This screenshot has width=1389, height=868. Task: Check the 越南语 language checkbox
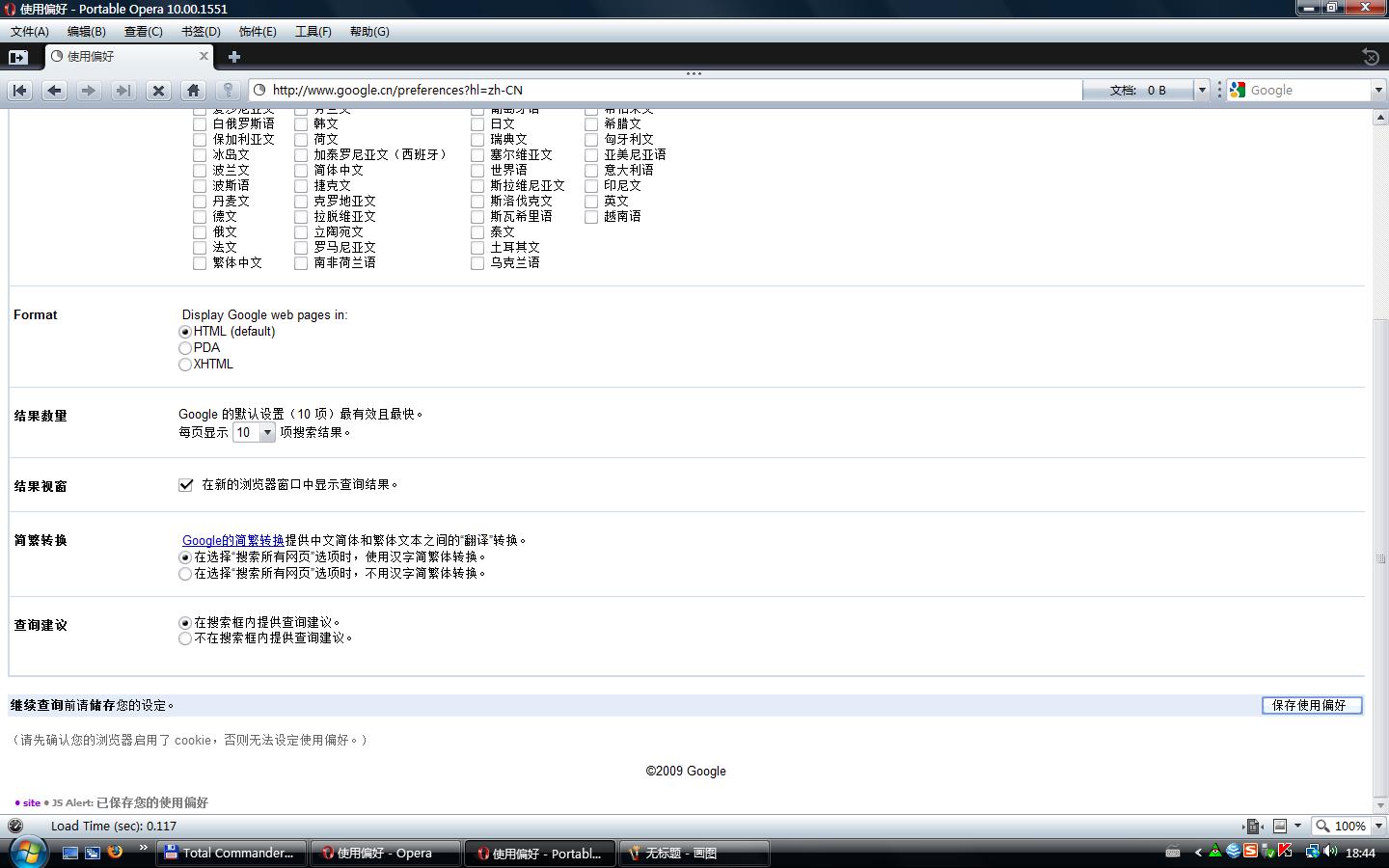[x=591, y=216]
